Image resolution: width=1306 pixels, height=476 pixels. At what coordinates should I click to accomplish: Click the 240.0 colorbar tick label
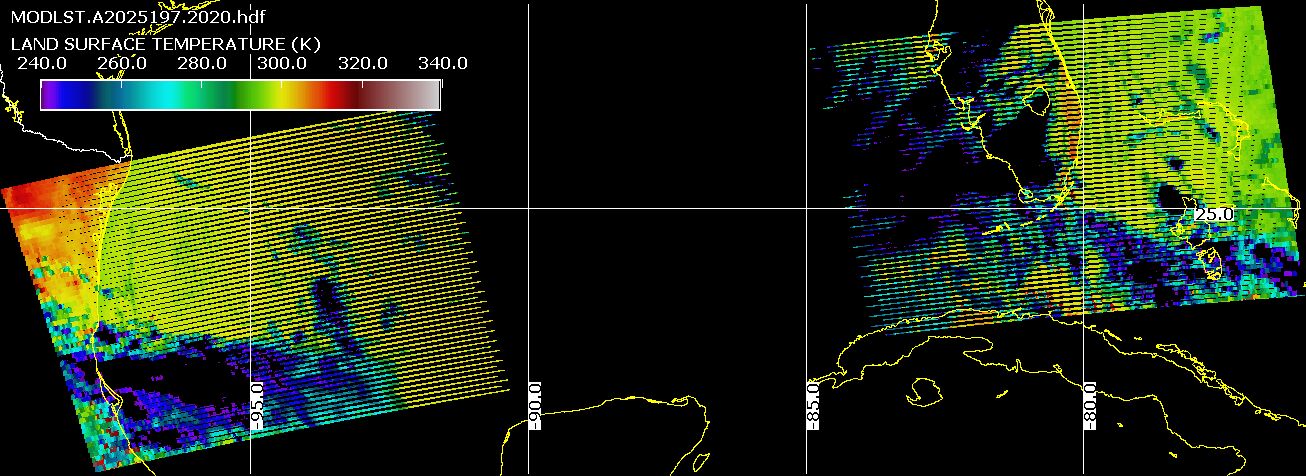pos(42,63)
